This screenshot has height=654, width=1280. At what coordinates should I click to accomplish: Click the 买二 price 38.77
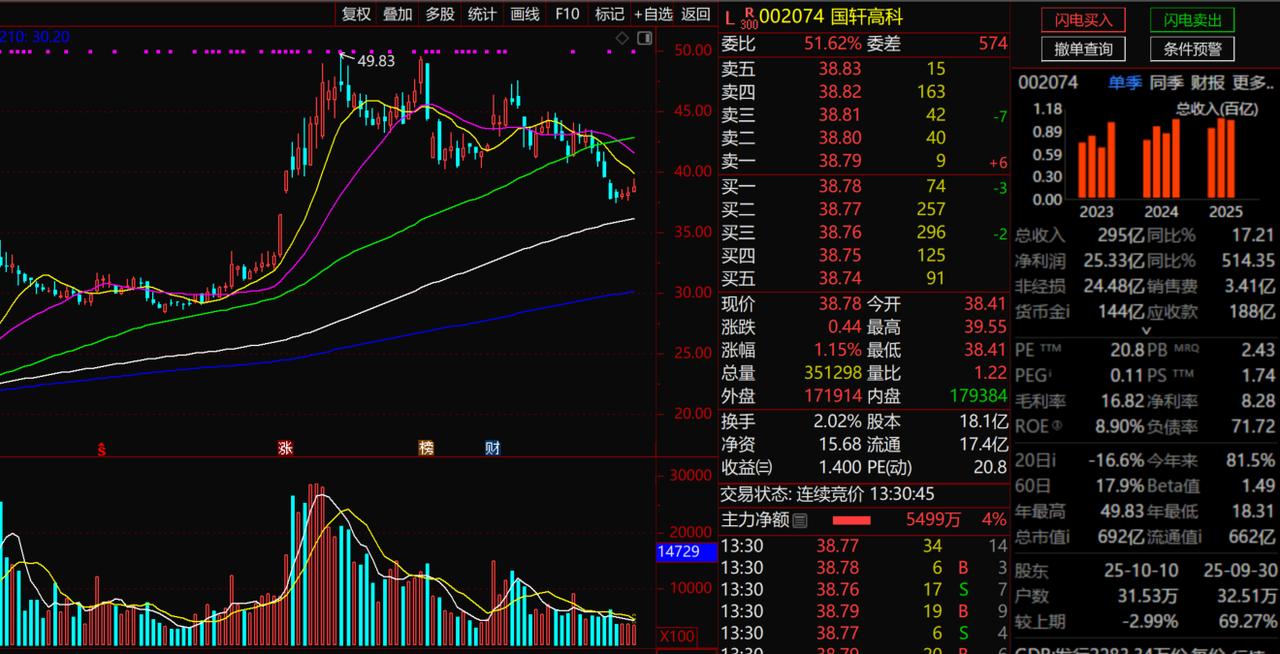(839, 209)
